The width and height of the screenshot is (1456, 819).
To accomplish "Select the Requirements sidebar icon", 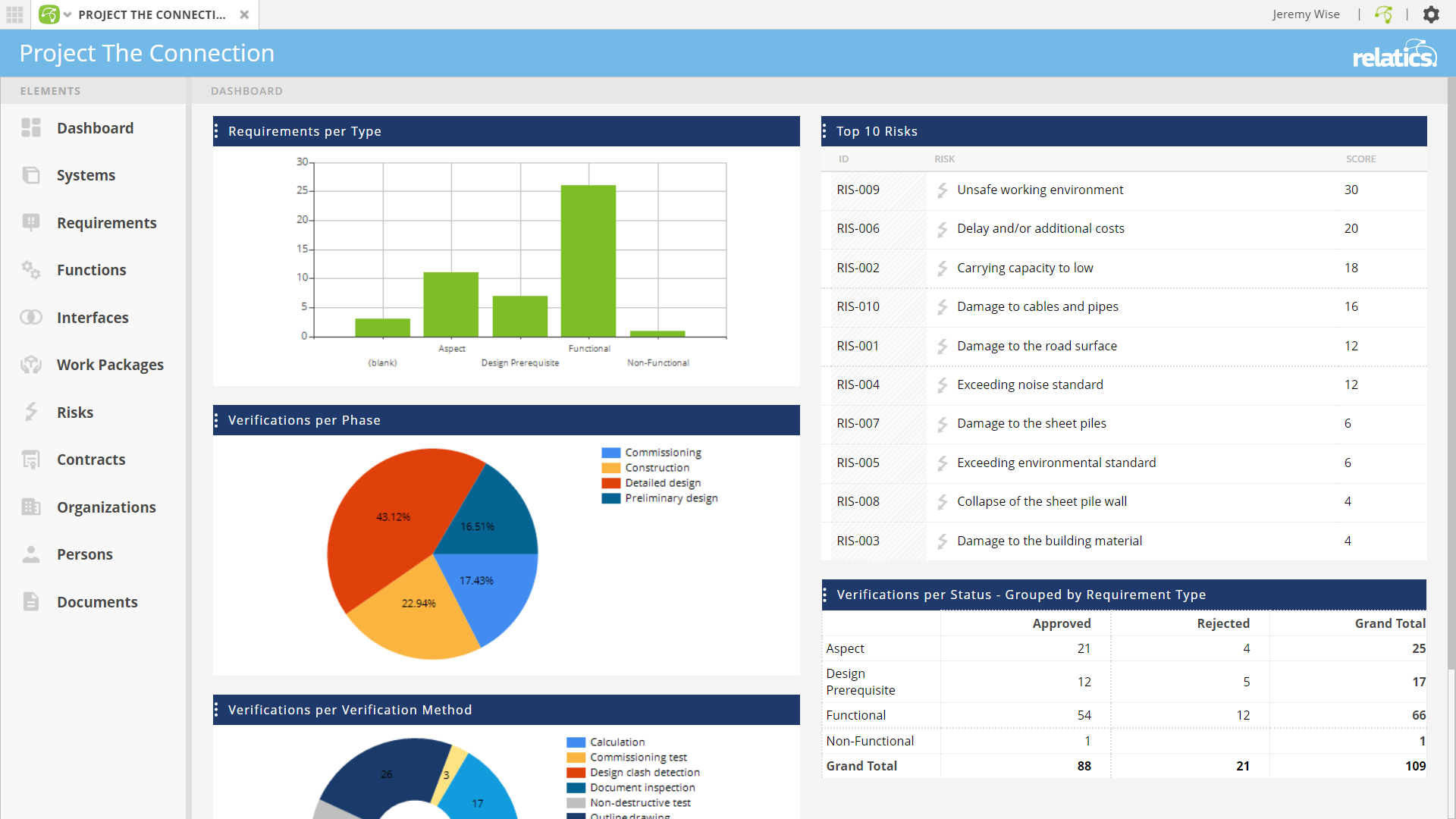I will [x=31, y=222].
